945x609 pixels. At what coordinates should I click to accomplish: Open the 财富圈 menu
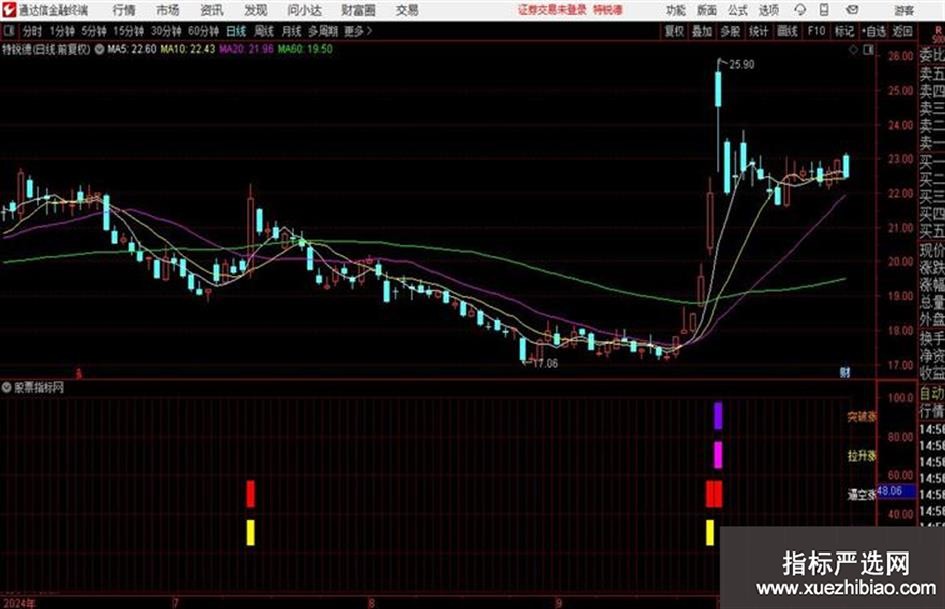[358, 10]
